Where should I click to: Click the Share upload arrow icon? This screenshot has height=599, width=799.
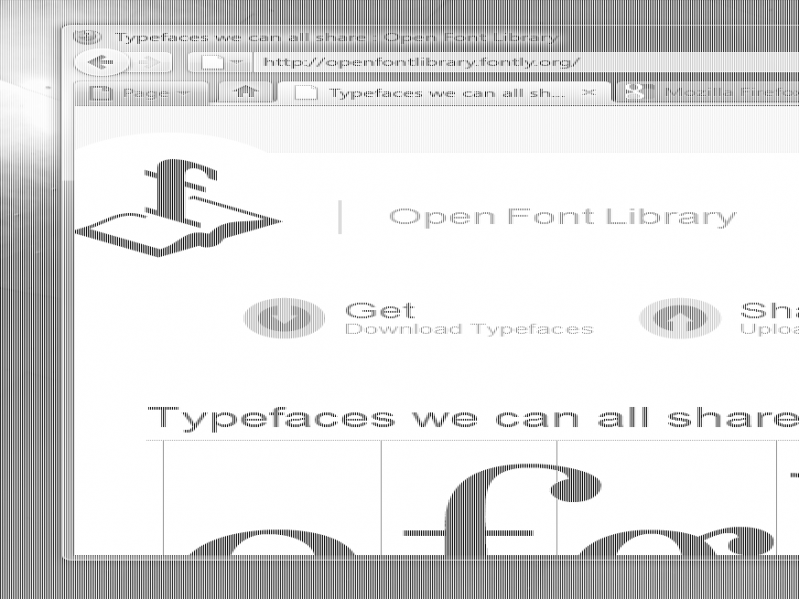click(680, 318)
